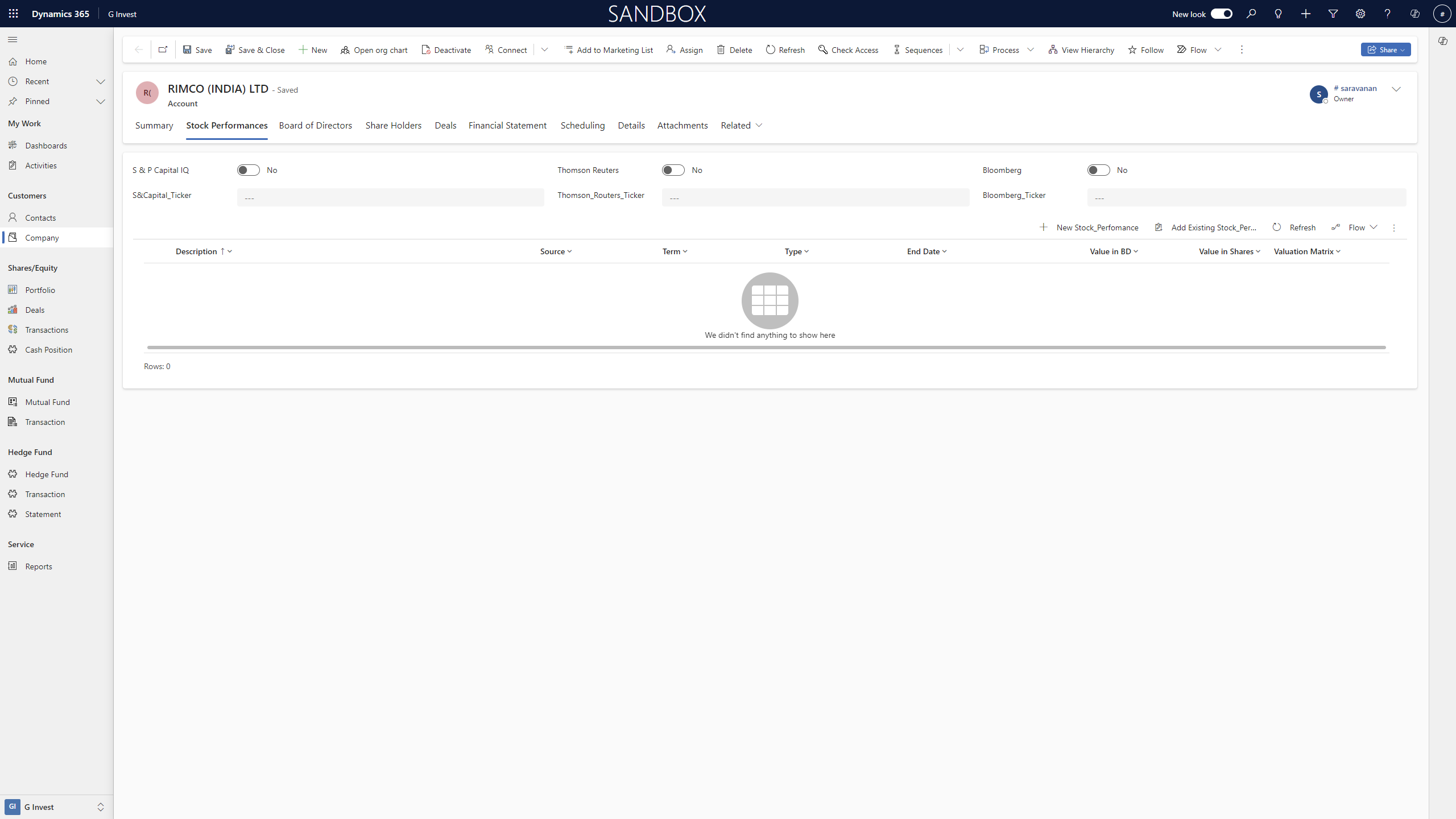Open Cash Position in sidebar
Viewport: 1456px width, 819px height.
point(48,350)
